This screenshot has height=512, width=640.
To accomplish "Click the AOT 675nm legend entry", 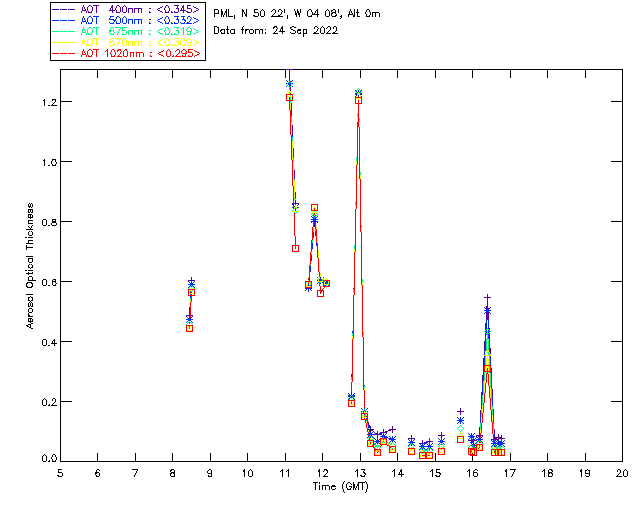I will [127, 31].
